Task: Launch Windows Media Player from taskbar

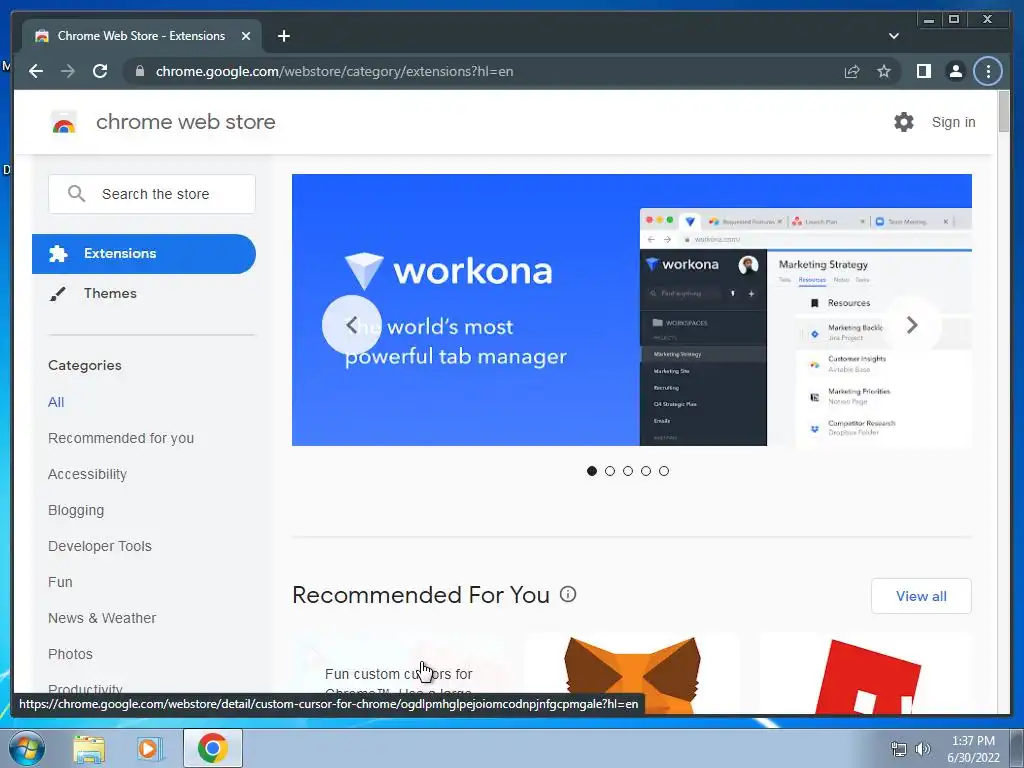Action: coord(149,748)
